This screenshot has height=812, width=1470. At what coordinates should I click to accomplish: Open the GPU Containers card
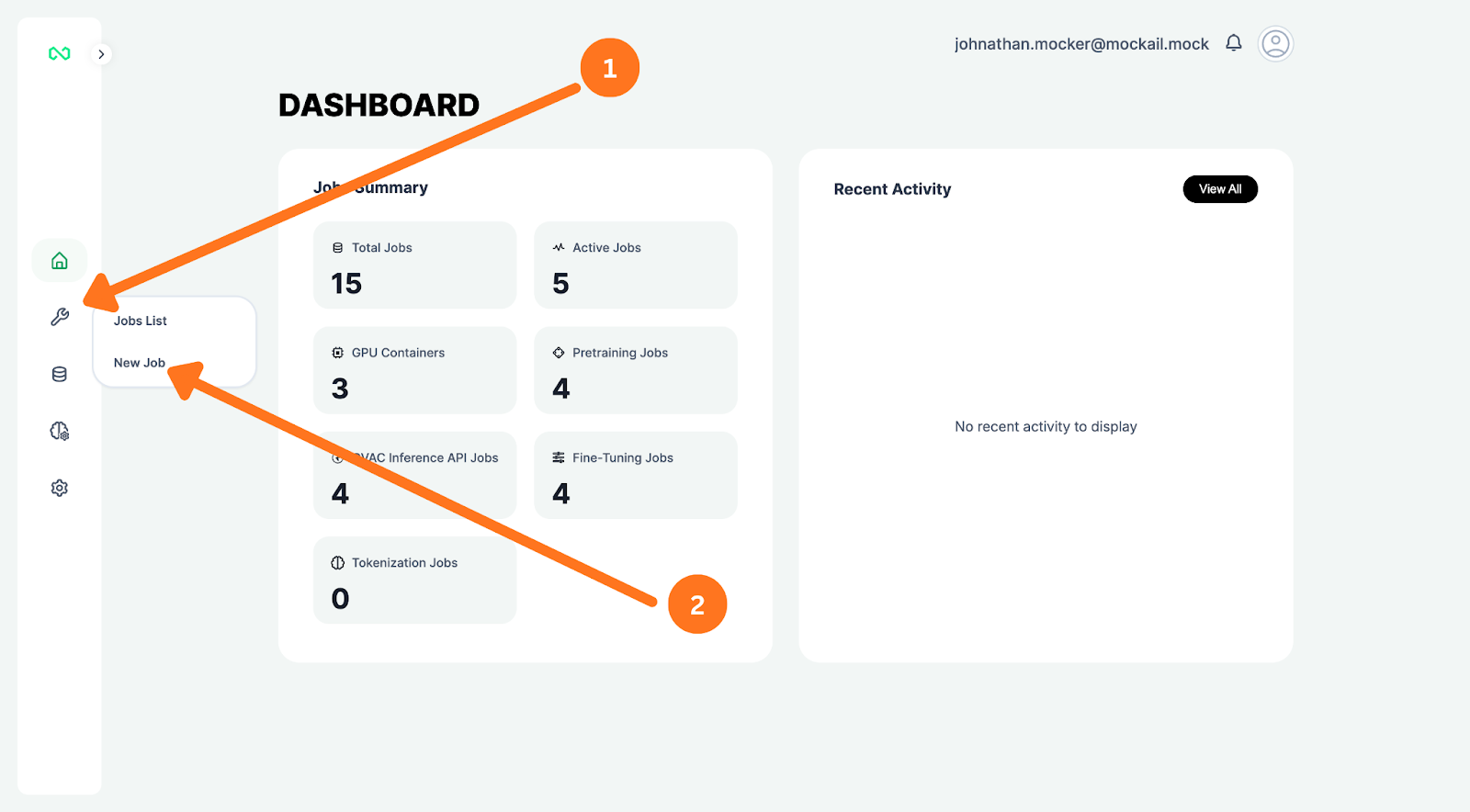point(415,370)
